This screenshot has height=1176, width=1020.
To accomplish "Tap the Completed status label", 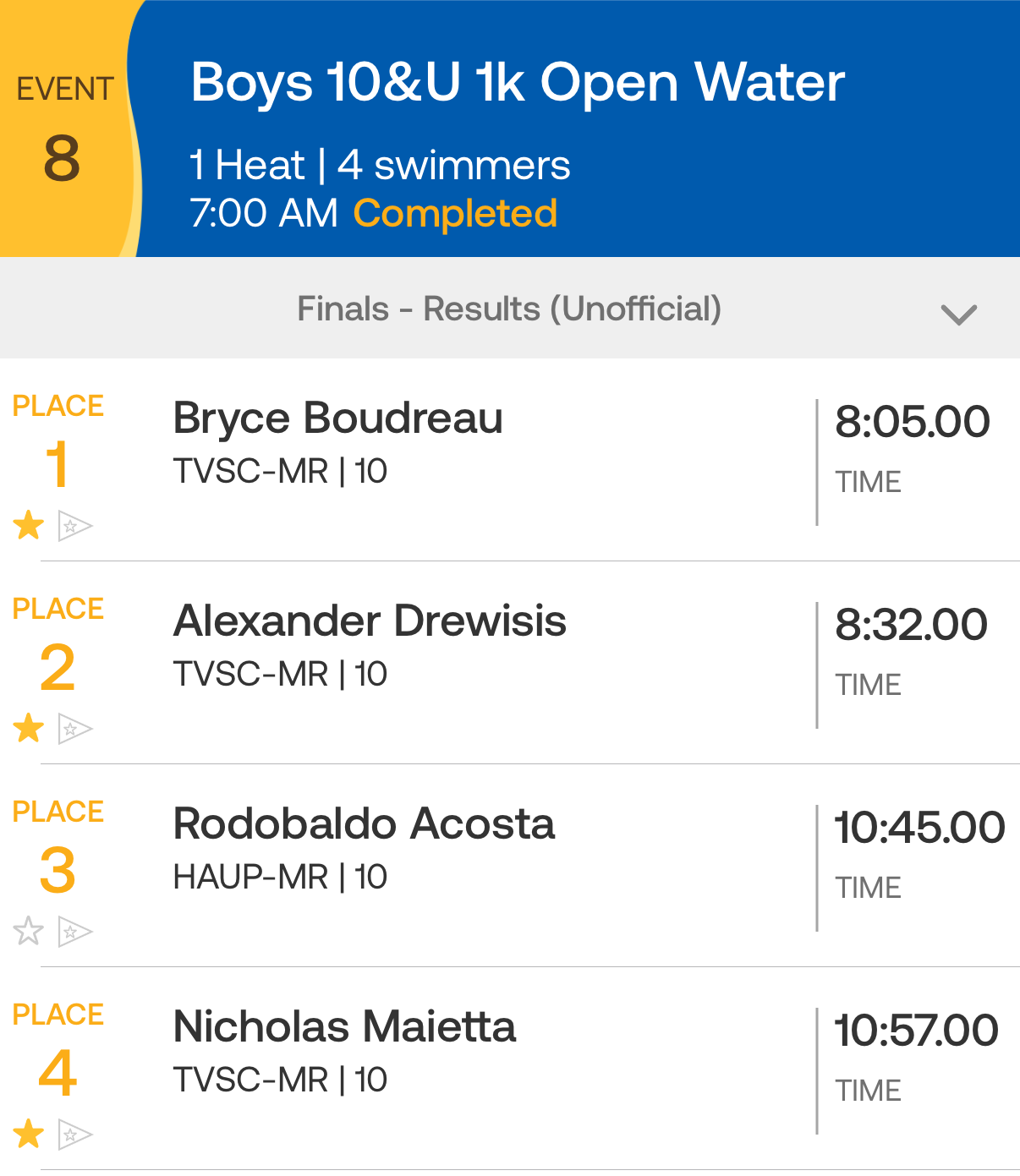I will tap(455, 213).
